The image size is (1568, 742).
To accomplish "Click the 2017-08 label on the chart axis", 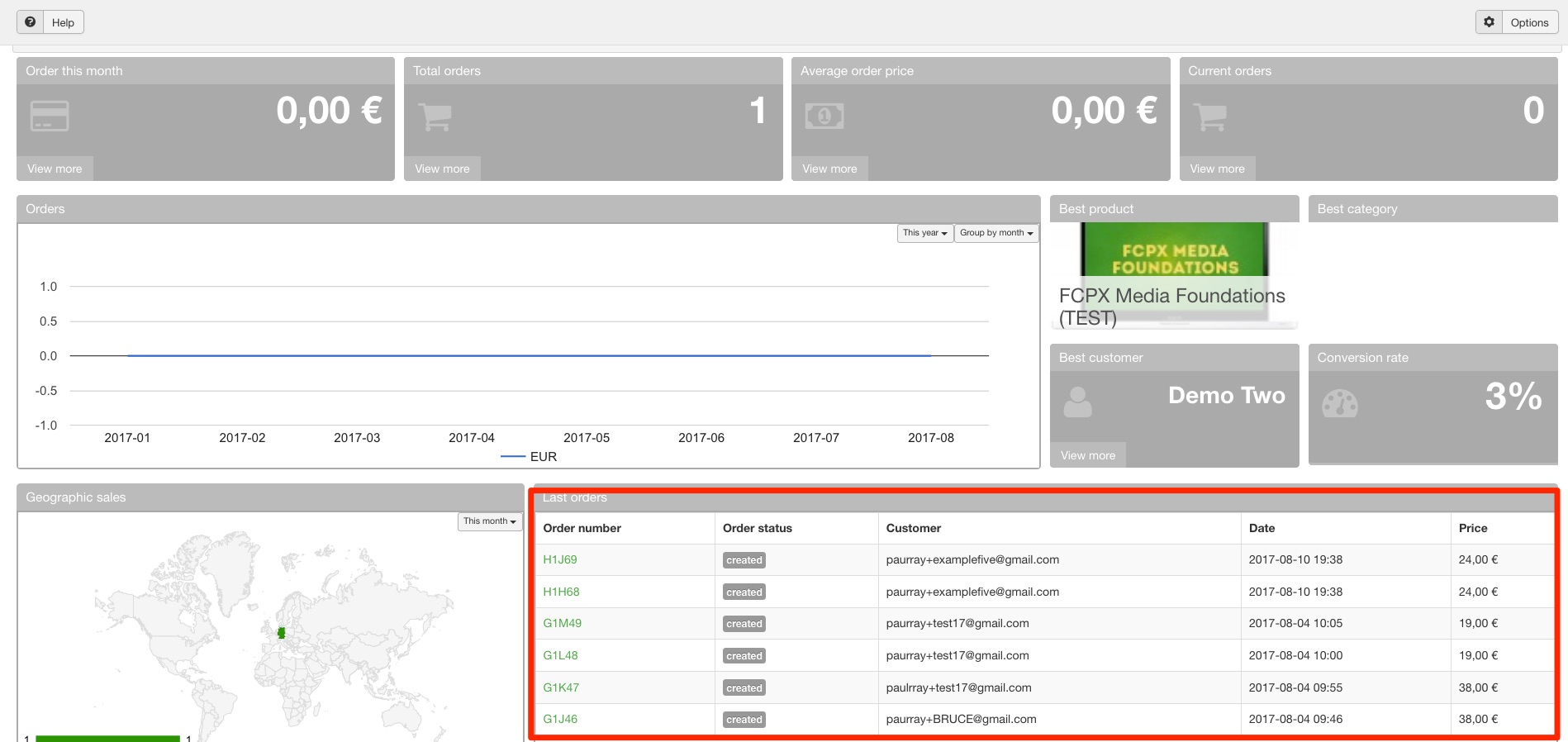I will [931, 438].
